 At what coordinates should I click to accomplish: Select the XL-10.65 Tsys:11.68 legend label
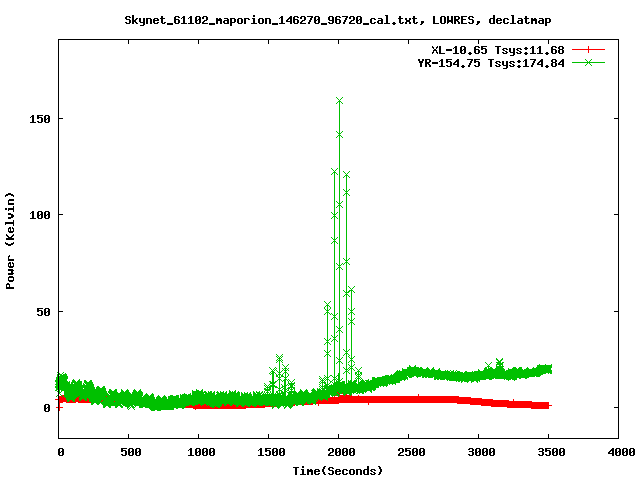[498, 50]
